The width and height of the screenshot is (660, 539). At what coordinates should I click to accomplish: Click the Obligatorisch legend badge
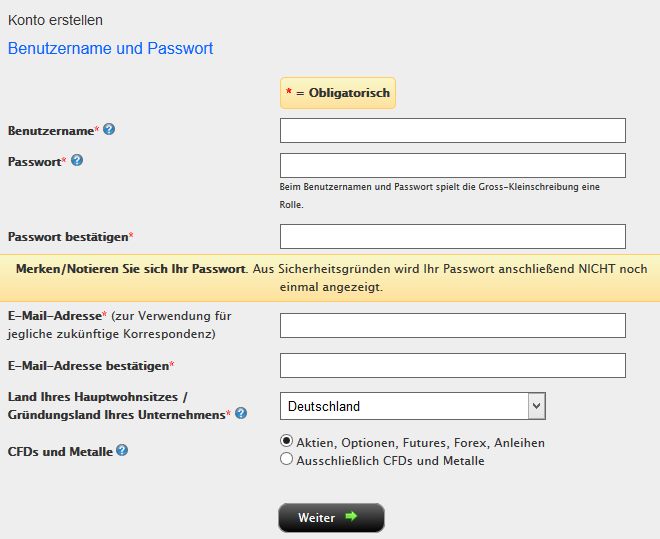click(338, 93)
